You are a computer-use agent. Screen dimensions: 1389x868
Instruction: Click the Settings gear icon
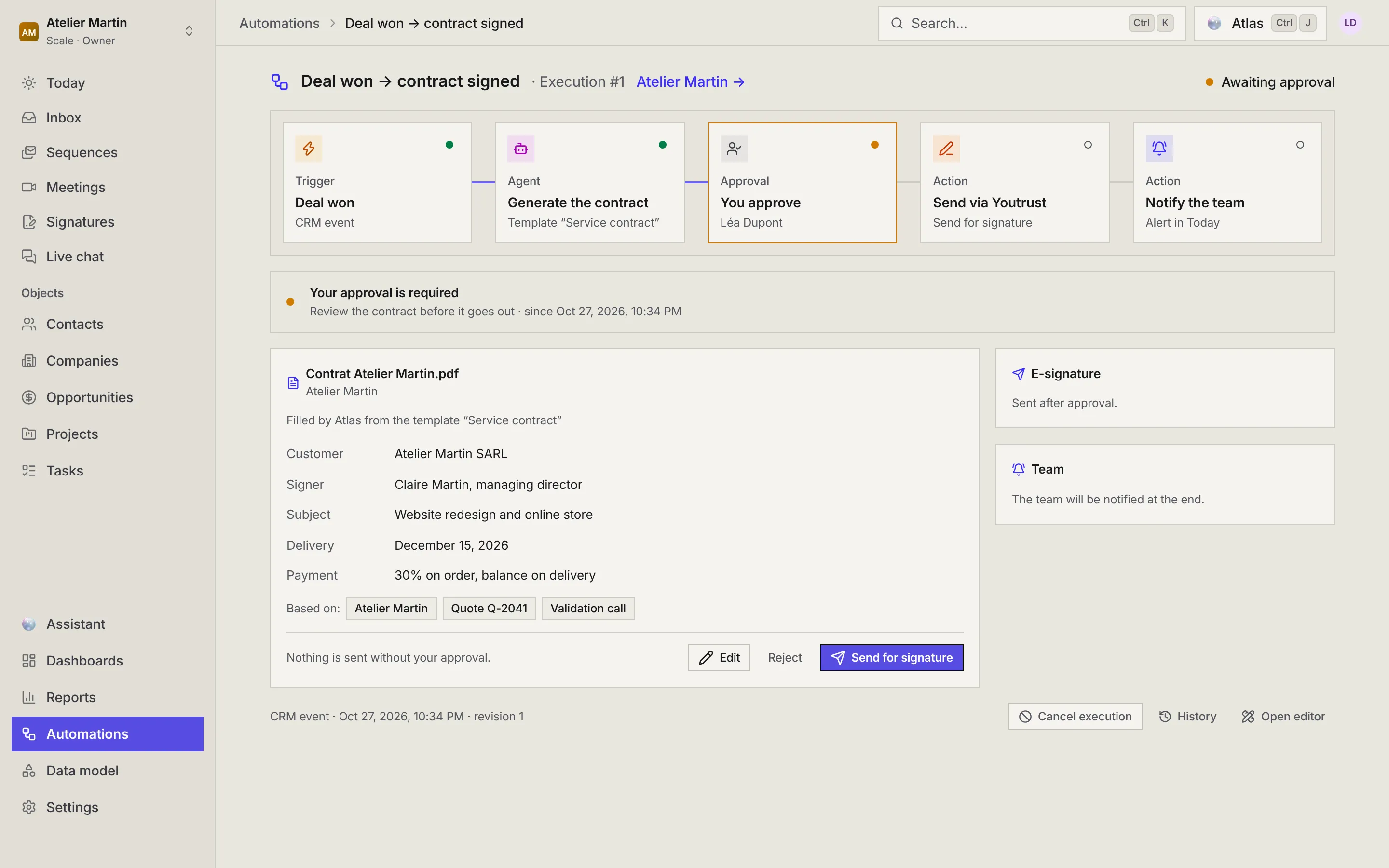(29, 807)
